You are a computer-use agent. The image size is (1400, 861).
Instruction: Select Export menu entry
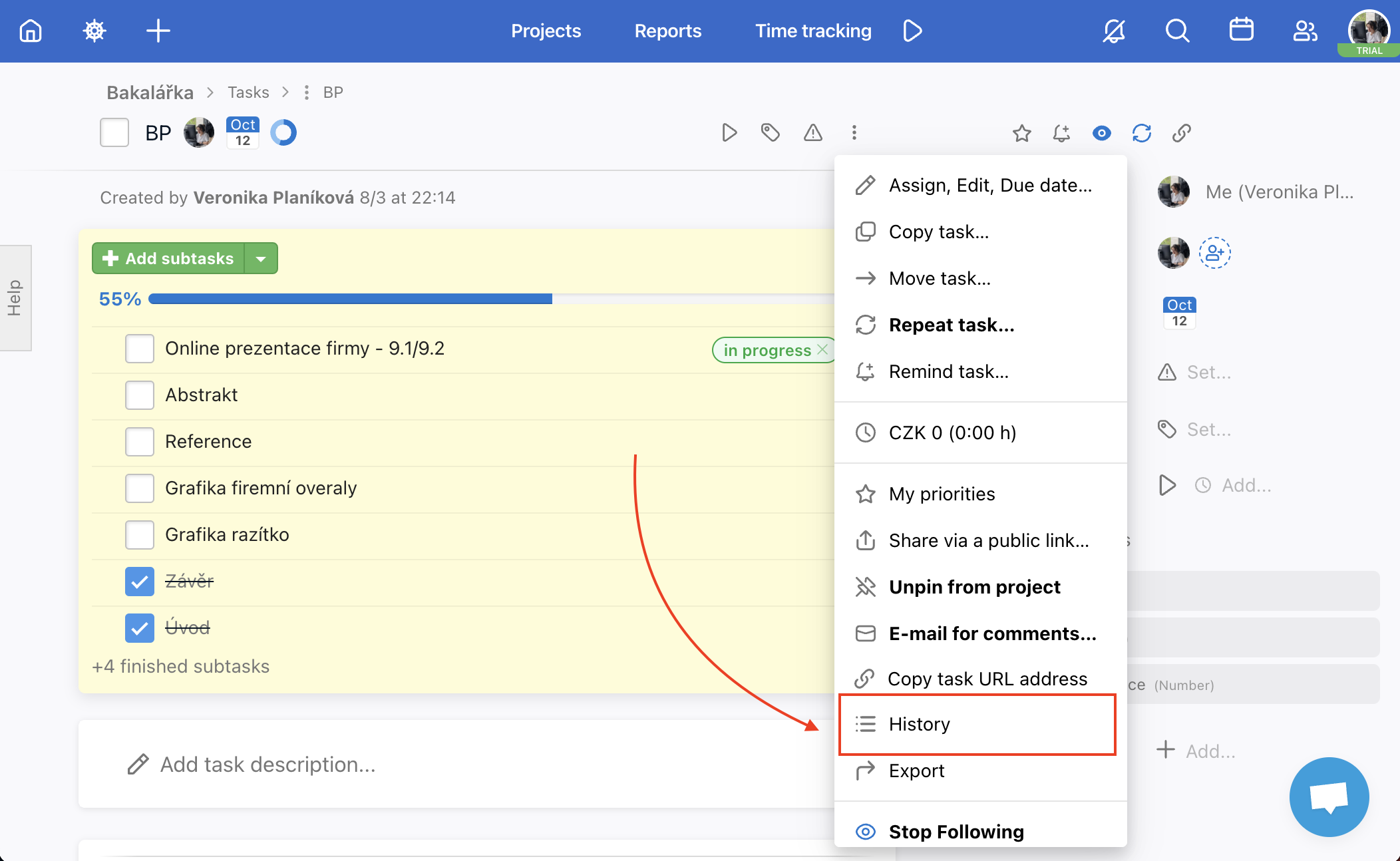pyautogui.click(x=981, y=771)
